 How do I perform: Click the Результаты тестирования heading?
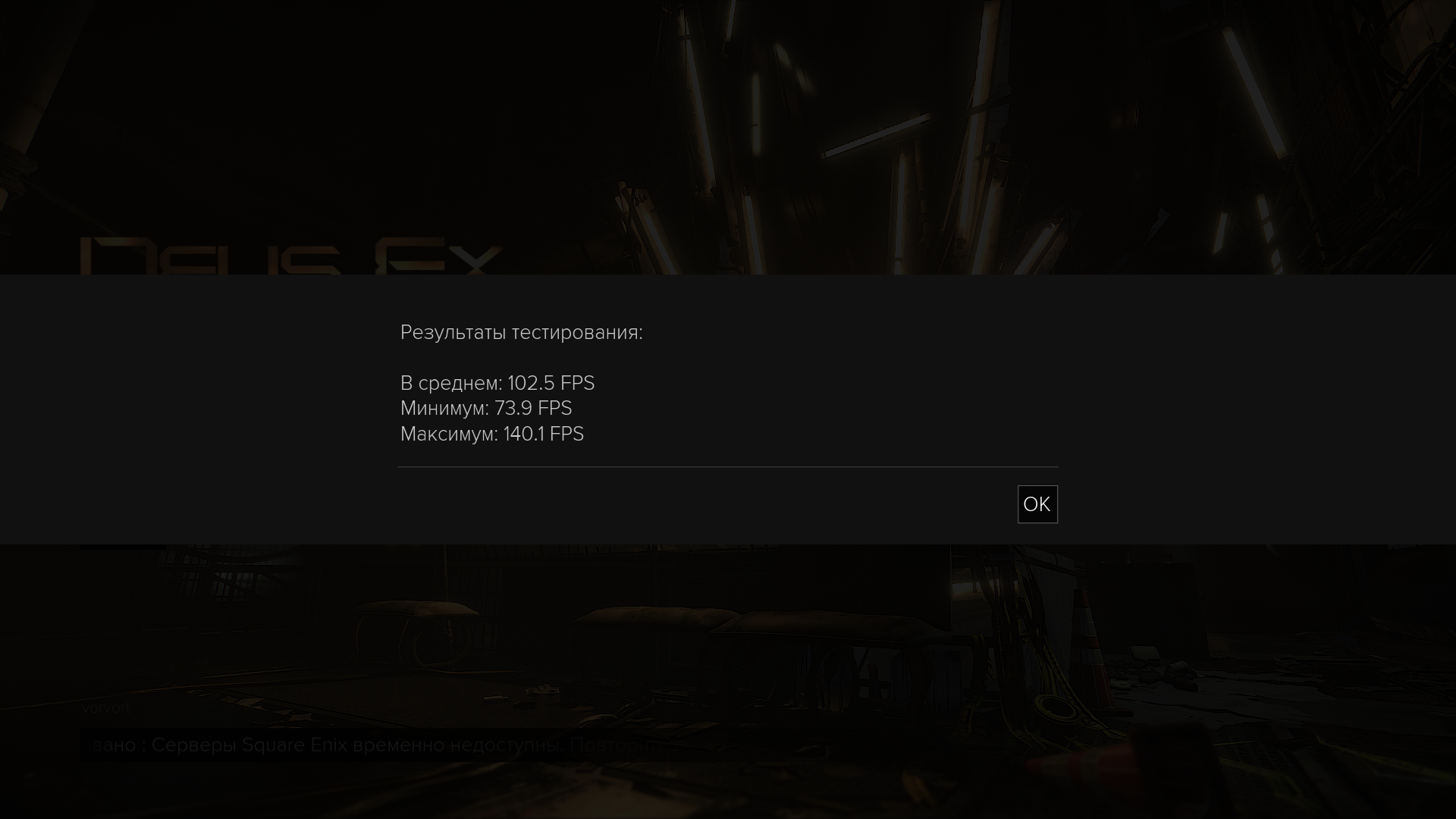[x=521, y=332]
